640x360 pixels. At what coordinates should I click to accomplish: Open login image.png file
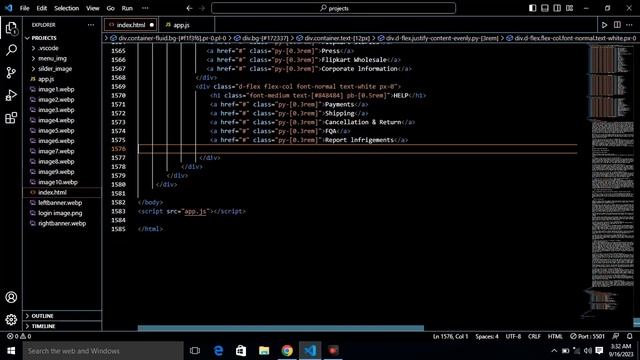pos(60,213)
